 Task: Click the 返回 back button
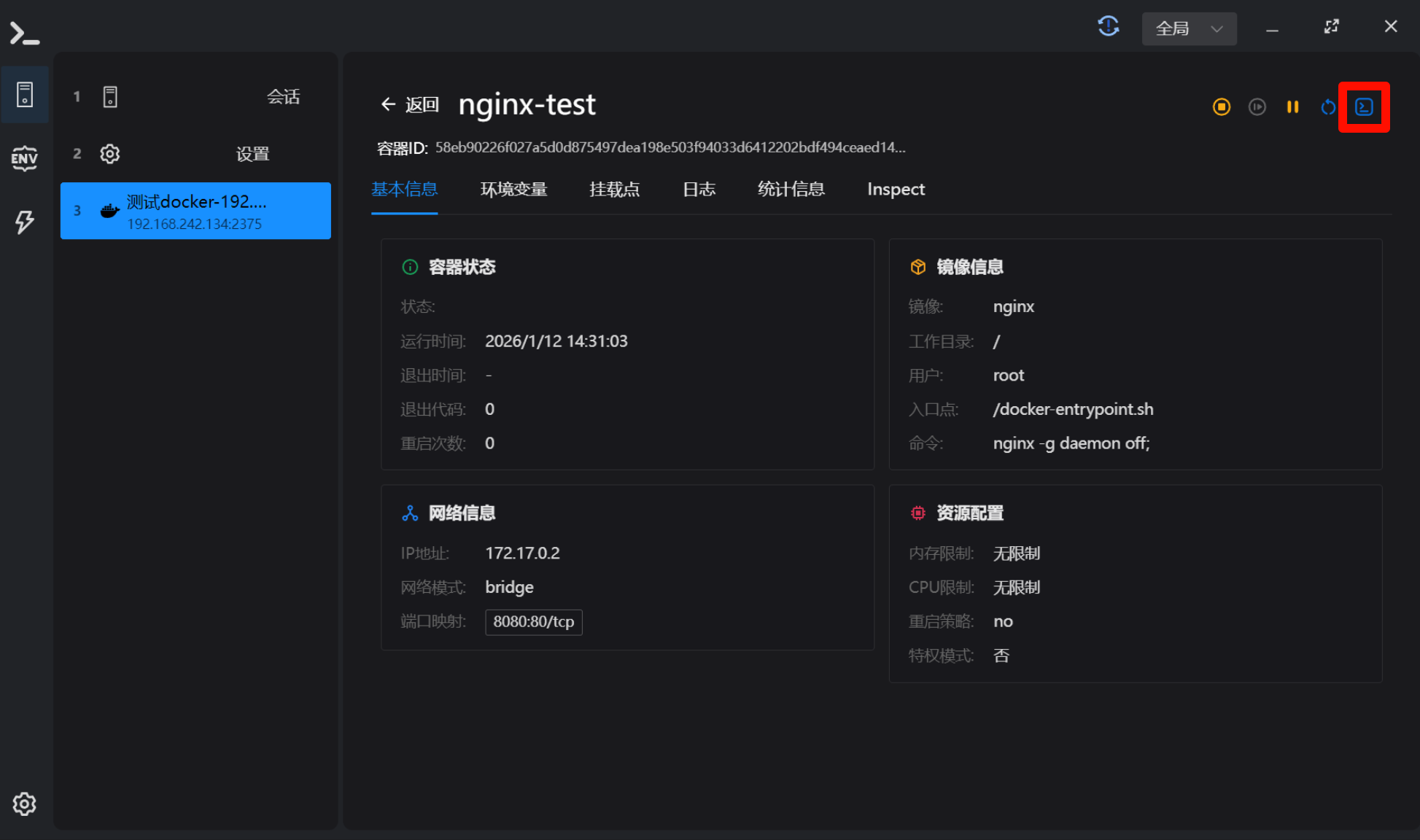(410, 105)
